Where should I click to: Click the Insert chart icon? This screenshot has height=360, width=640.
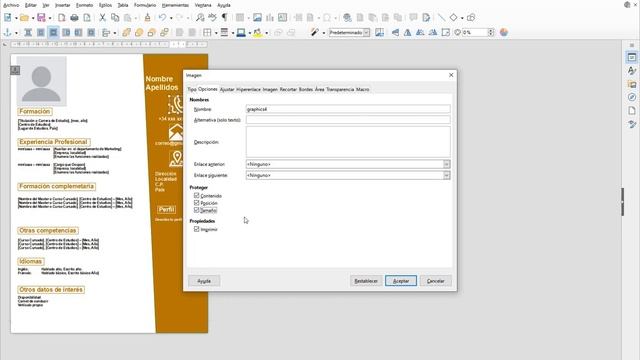(x=270, y=18)
